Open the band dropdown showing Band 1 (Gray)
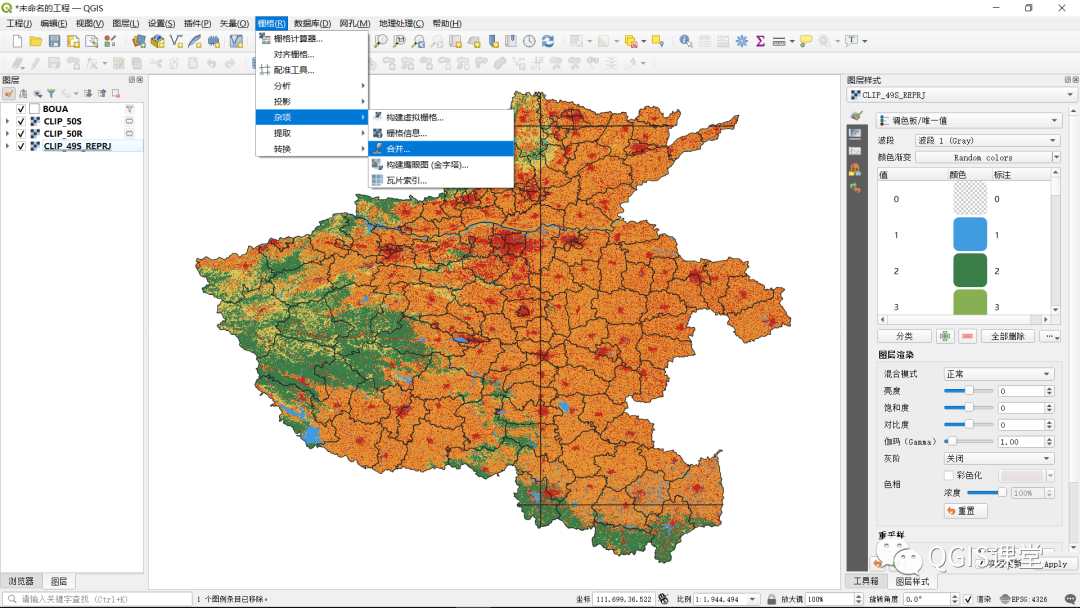Image resolution: width=1080 pixels, height=608 pixels. (x=986, y=140)
